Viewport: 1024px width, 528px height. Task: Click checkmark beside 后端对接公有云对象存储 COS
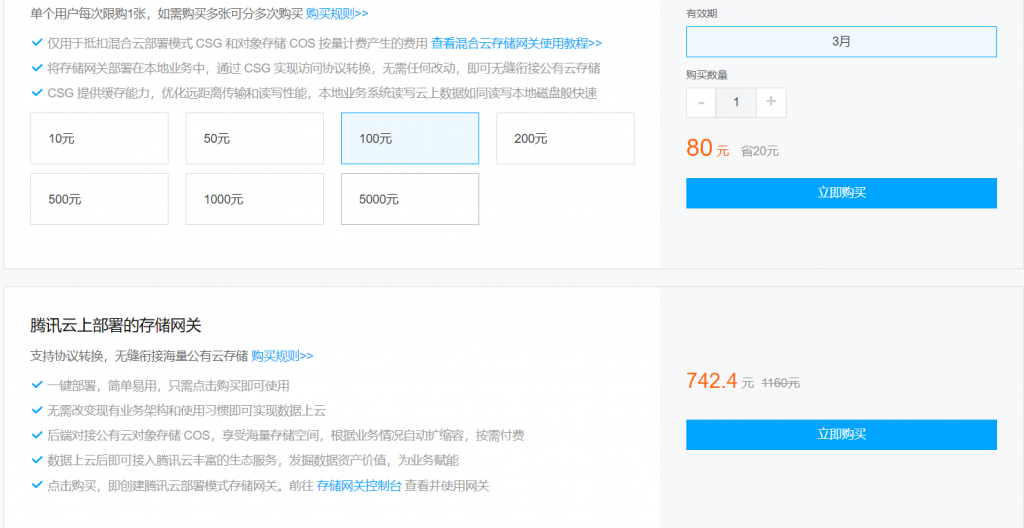coord(37,435)
